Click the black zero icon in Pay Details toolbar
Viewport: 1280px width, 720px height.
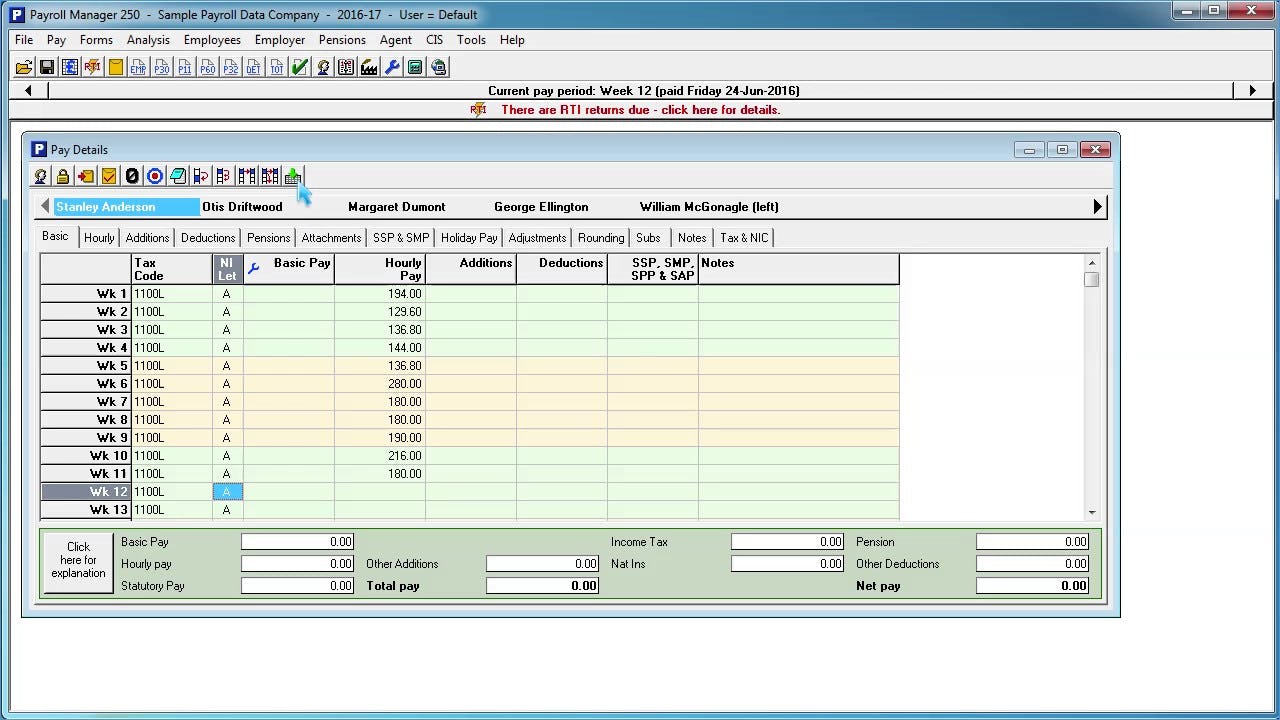(x=132, y=176)
